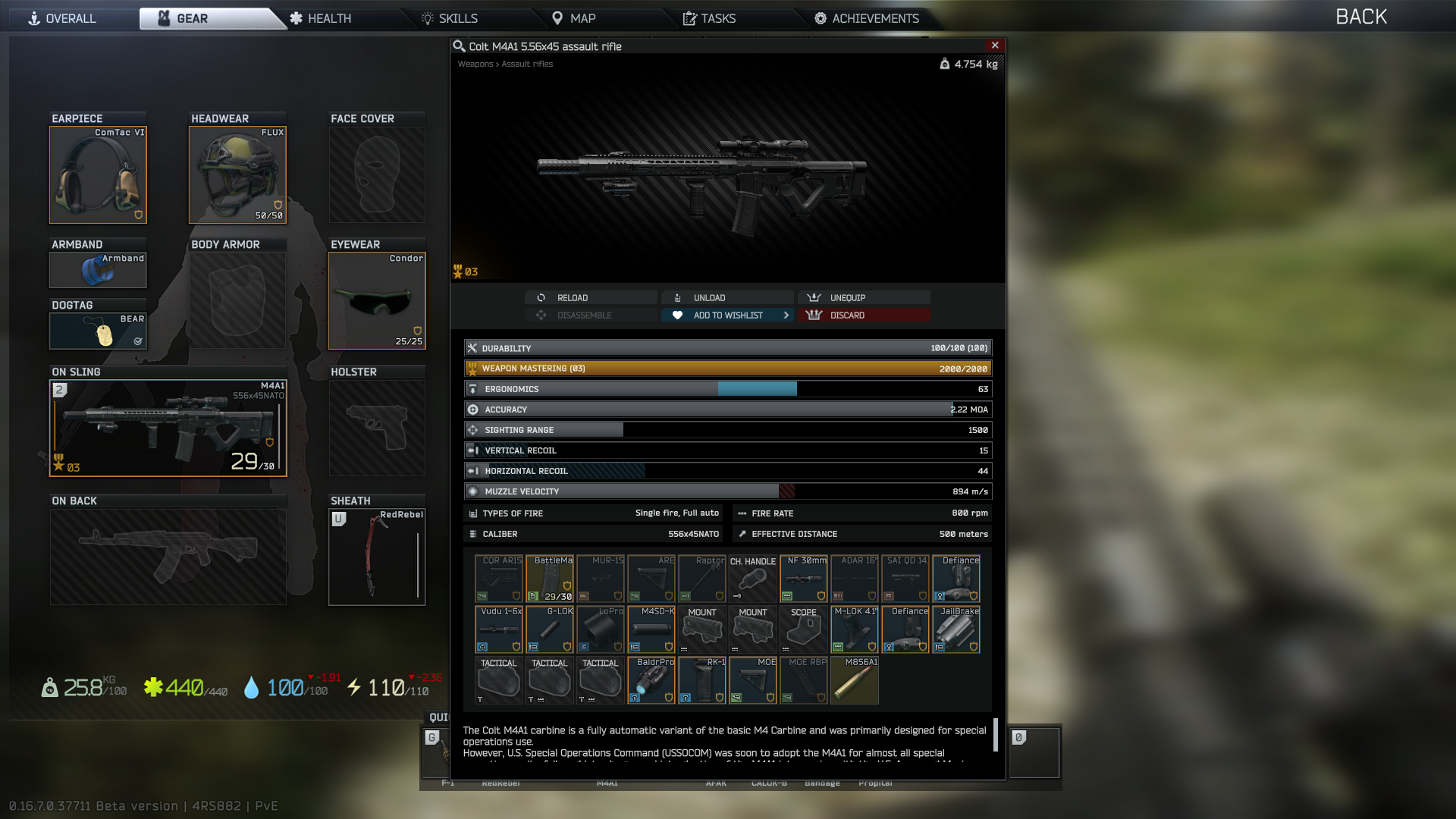Click the Assault rifles breadcrumb link
Image resolution: width=1456 pixels, height=819 pixels.
tap(527, 64)
